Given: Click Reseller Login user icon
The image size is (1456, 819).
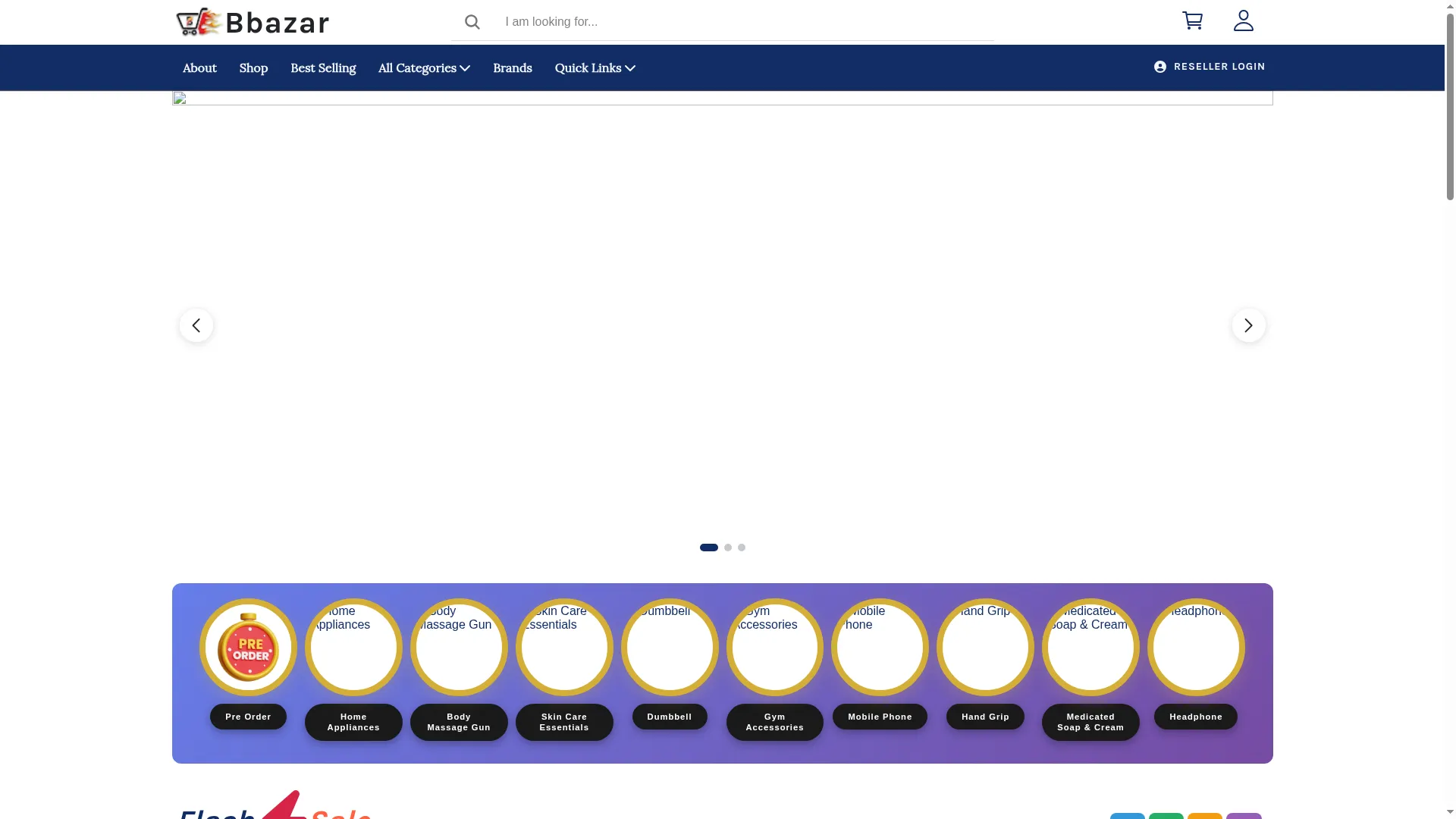Looking at the screenshot, I should tap(1160, 67).
